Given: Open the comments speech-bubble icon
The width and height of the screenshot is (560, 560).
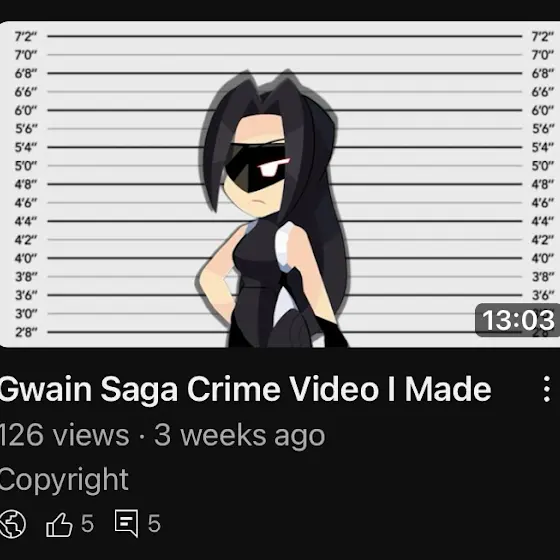Looking at the screenshot, I should [x=126, y=523].
